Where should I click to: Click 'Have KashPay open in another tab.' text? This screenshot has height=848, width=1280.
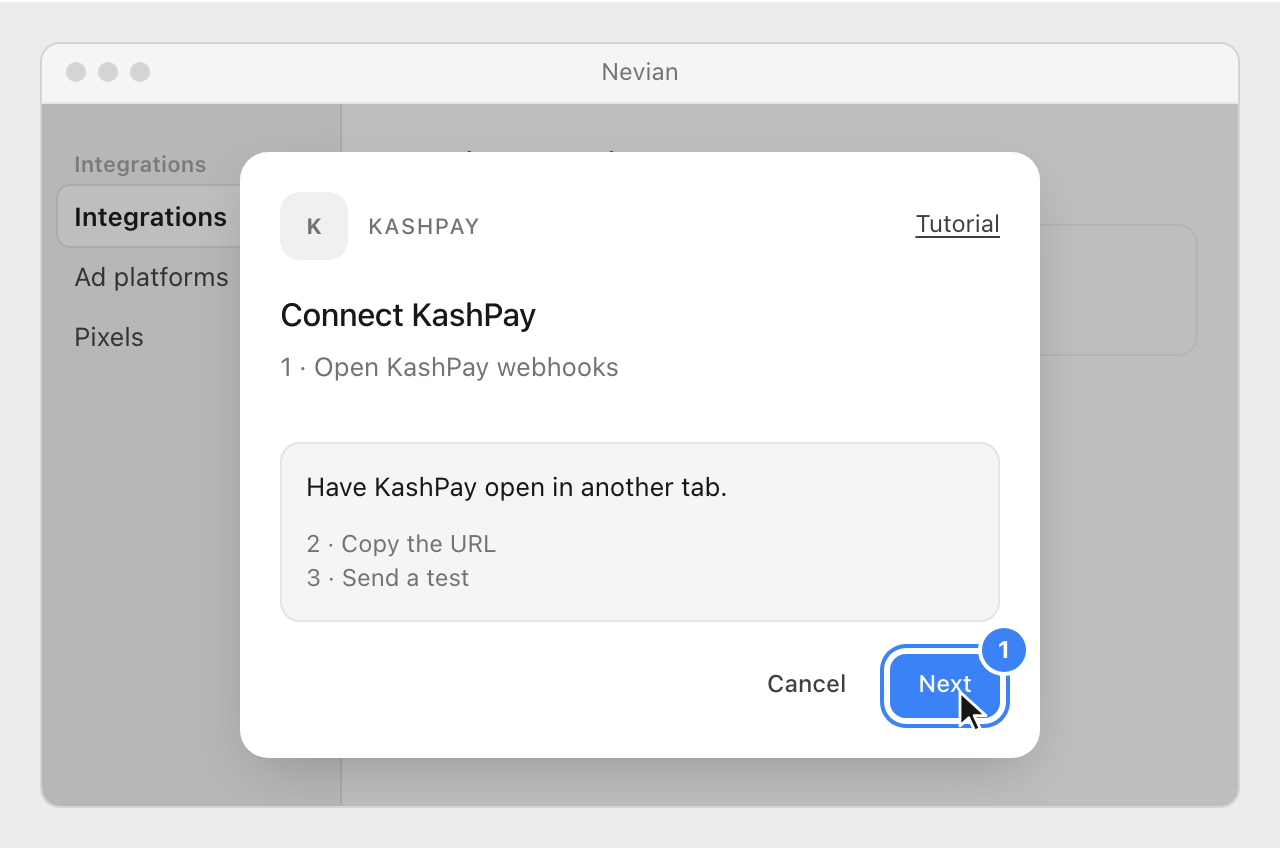tap(516, 488)
